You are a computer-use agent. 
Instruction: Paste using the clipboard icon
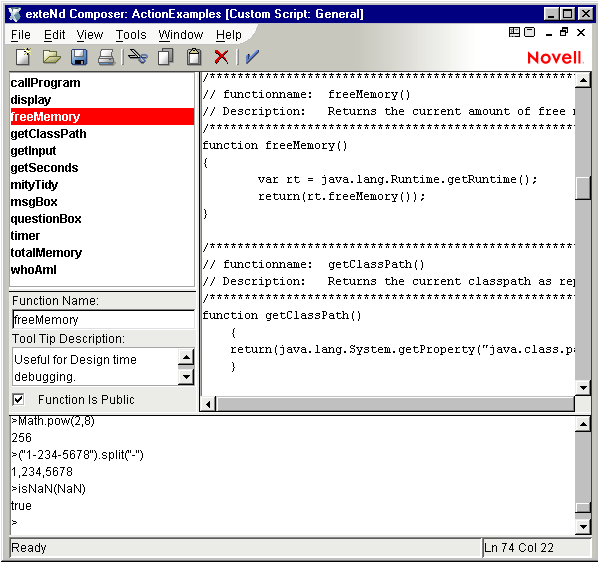(x=194, y=57)
